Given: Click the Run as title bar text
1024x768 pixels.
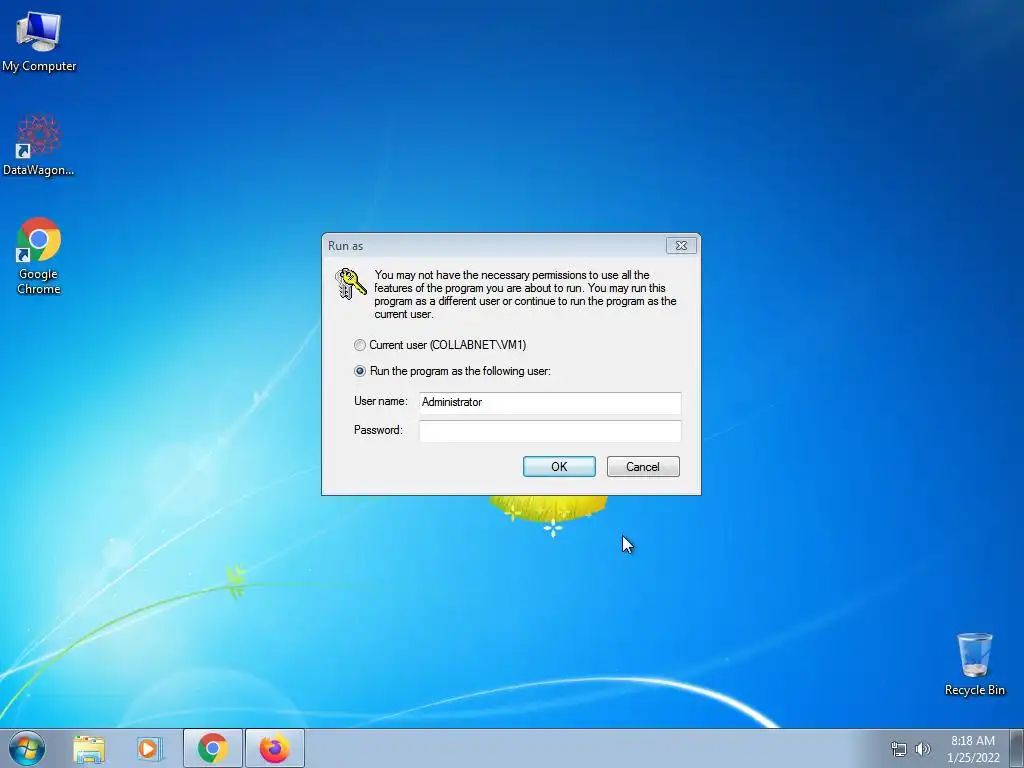Looking at the screenshot, I should 345,246.
